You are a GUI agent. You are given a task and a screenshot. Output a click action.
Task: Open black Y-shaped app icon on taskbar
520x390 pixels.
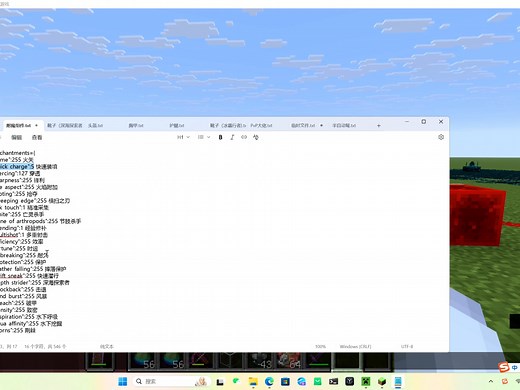350,381
